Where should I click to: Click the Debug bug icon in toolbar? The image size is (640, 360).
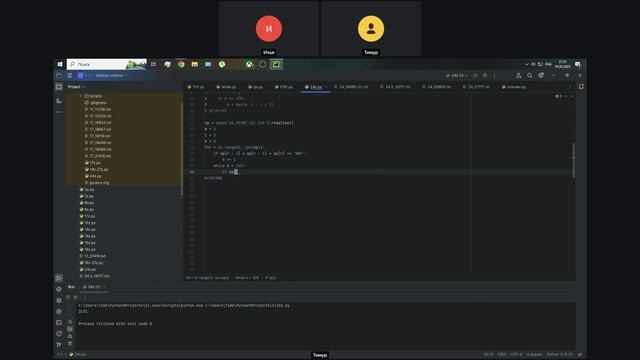(x=485, y=76)
